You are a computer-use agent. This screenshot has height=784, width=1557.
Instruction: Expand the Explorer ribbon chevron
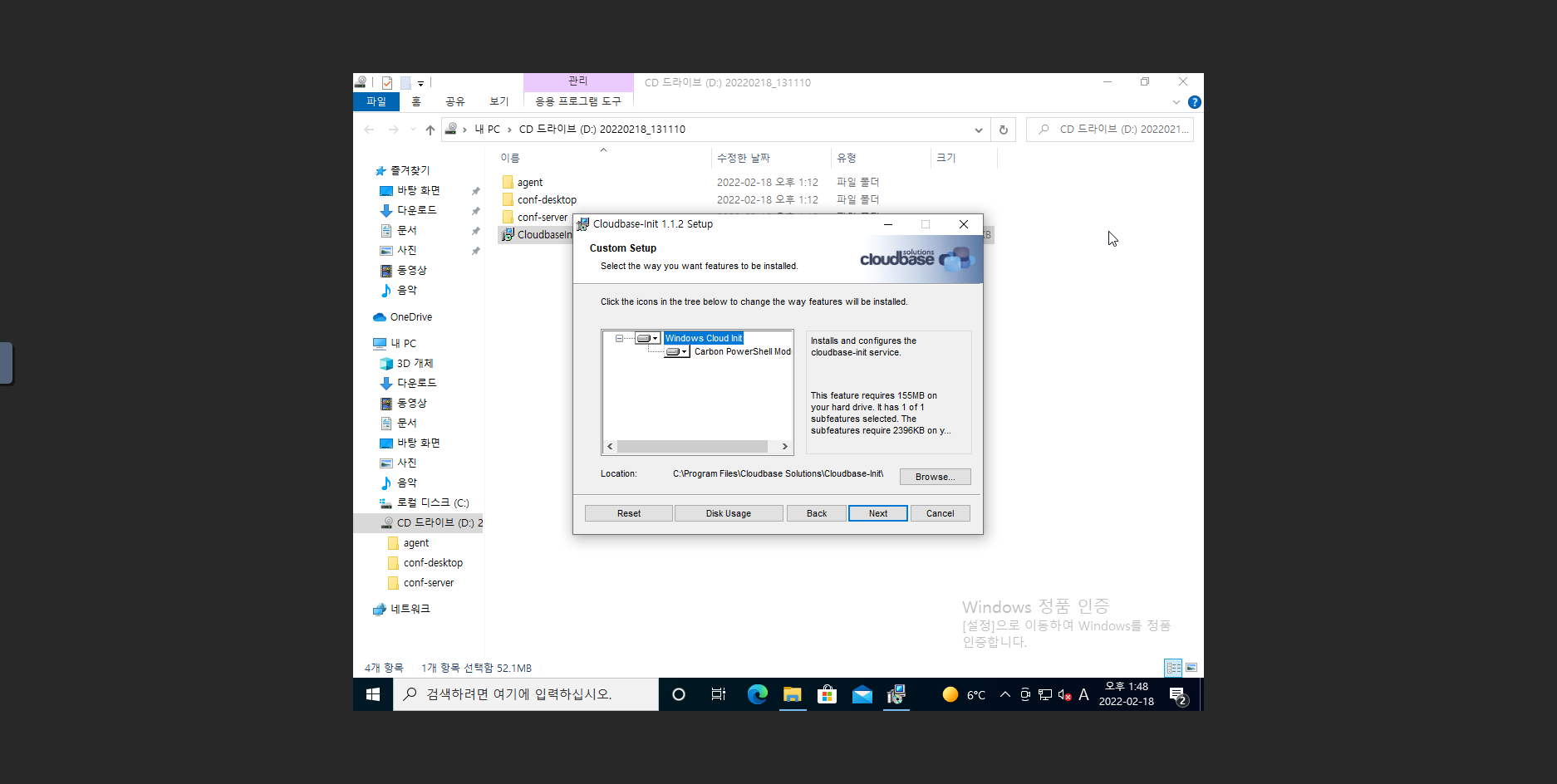(x=1176, y=102)
